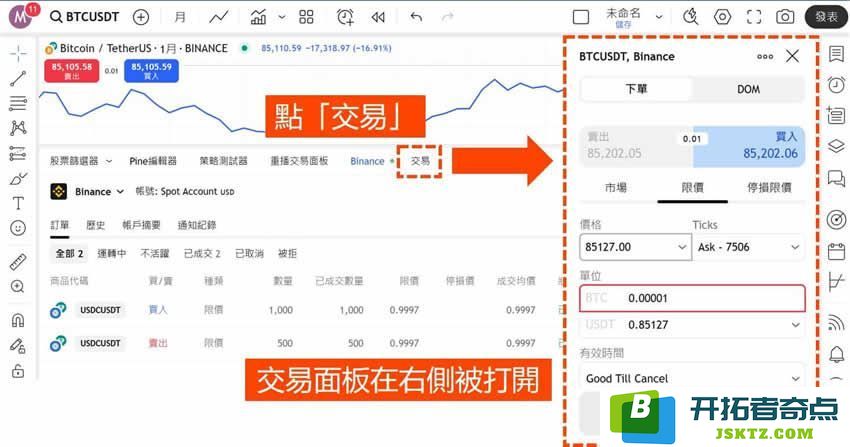Switch order panel to DOM tab
Viewport: 850px width, 447px height.
(x=748, y=89)
